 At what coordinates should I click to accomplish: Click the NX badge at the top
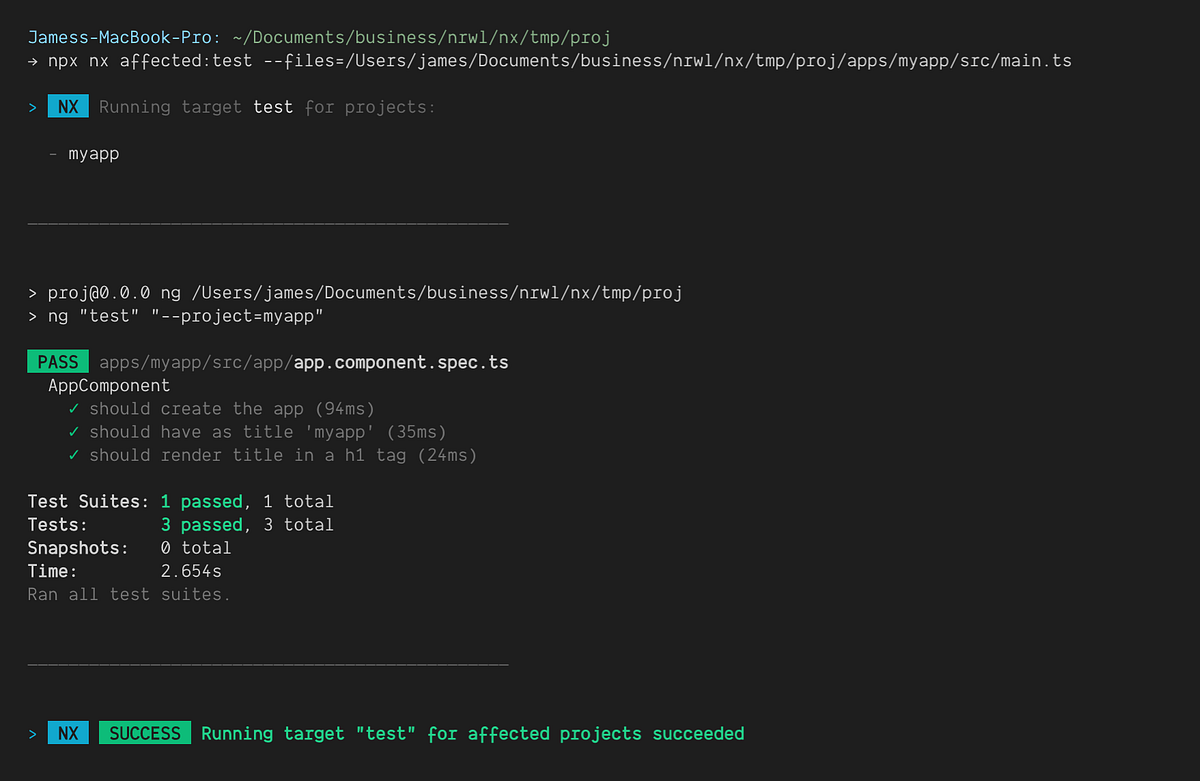(67, 106)
